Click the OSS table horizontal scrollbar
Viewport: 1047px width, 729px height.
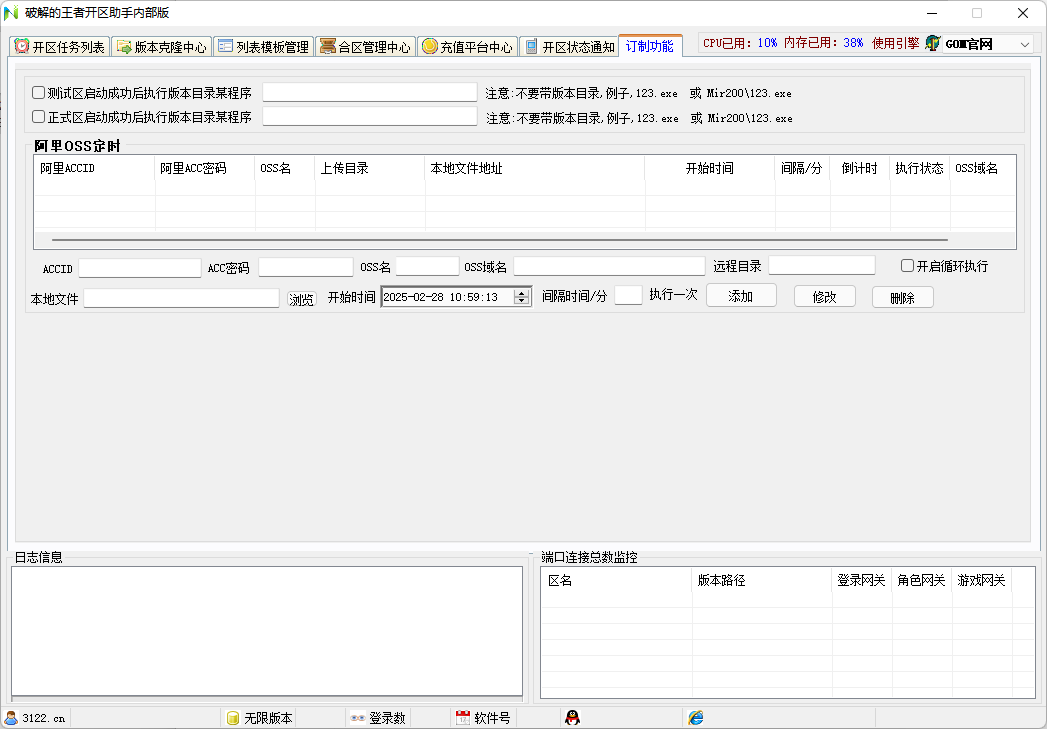tap(499, 239)
